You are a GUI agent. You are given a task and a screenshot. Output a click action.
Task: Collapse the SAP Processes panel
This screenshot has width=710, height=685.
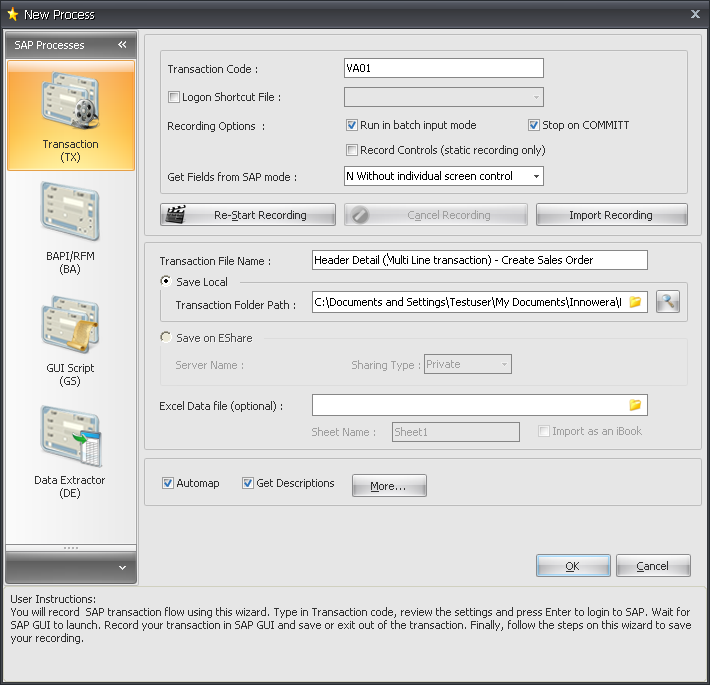pos(122,45)
